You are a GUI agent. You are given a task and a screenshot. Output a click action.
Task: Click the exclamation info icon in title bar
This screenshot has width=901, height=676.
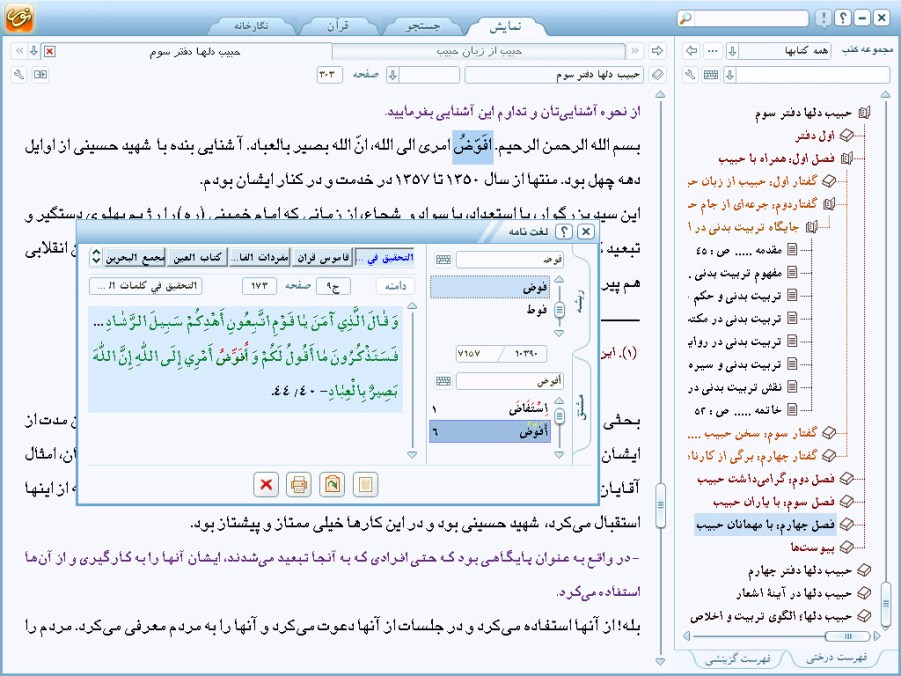[x=823, y=18]
